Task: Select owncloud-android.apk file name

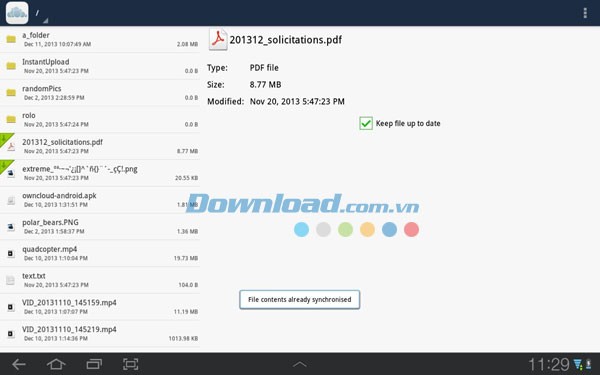Action: 59,196
